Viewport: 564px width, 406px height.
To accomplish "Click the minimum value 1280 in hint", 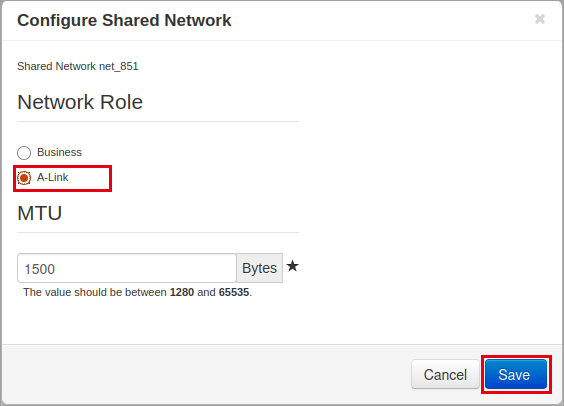I will pyautogui.click(x=182, y=292).
